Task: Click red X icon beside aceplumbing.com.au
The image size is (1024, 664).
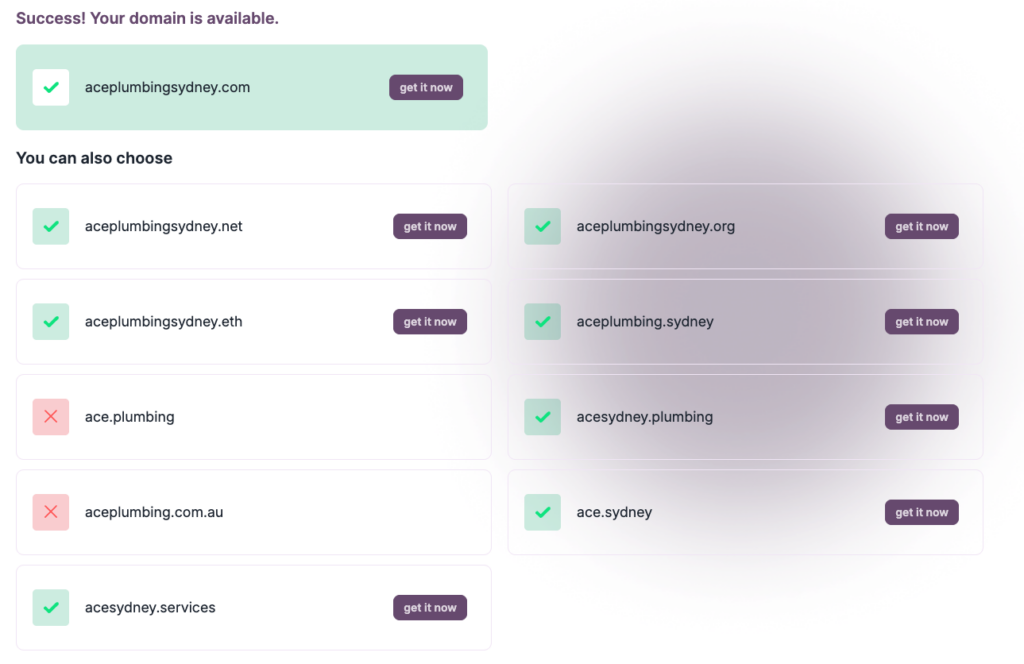Action: 51,512
